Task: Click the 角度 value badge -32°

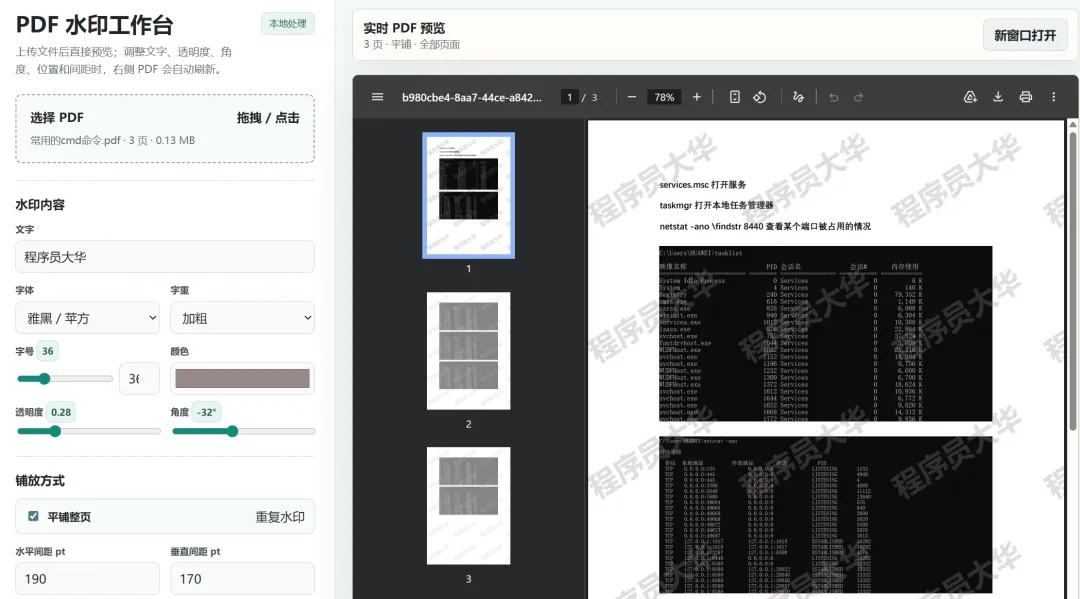Action: pos(207,412)
